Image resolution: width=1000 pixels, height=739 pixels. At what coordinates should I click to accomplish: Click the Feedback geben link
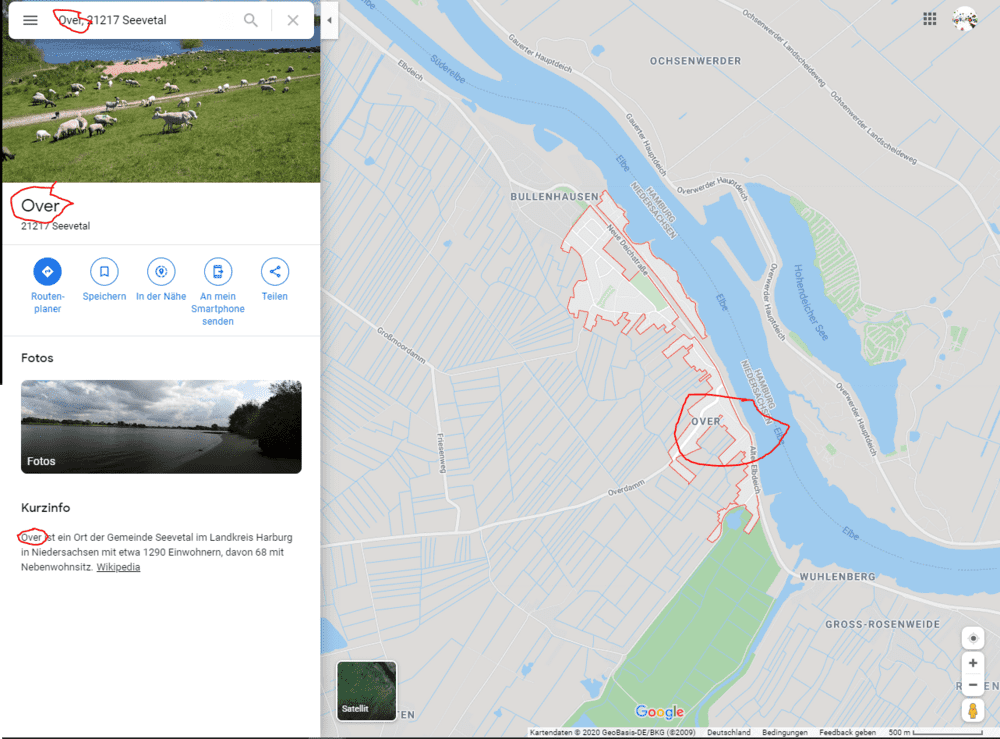coord(847,733)
